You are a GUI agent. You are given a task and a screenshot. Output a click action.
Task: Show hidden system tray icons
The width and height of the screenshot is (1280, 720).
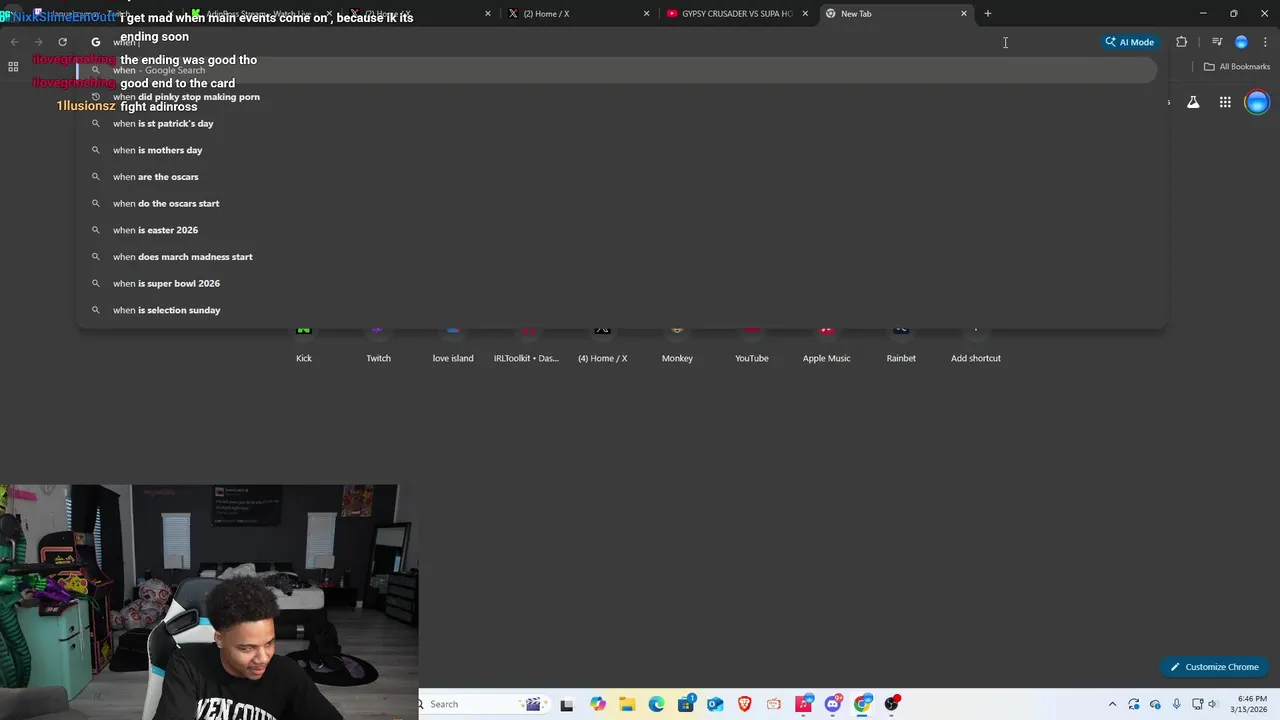click(x=1112, y=704)
